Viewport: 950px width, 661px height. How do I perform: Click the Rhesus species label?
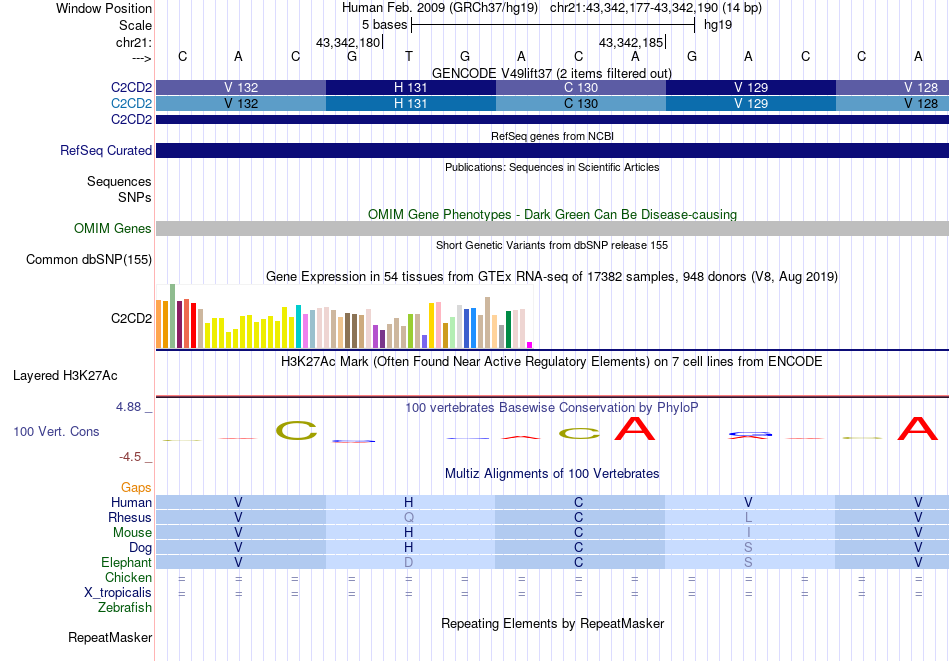130,517
